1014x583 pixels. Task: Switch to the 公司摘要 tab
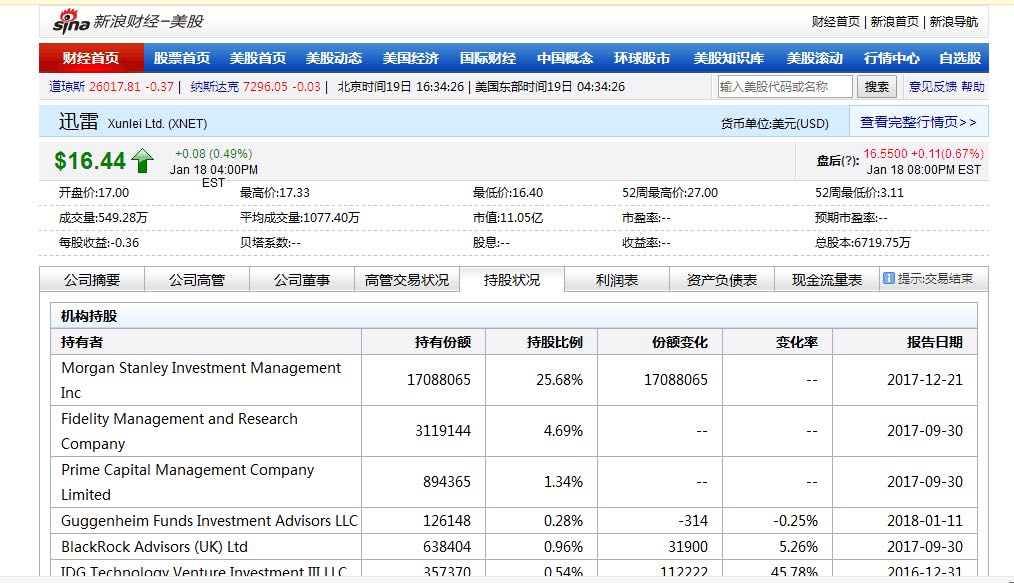pyautogui.click(x=92, y=280)
